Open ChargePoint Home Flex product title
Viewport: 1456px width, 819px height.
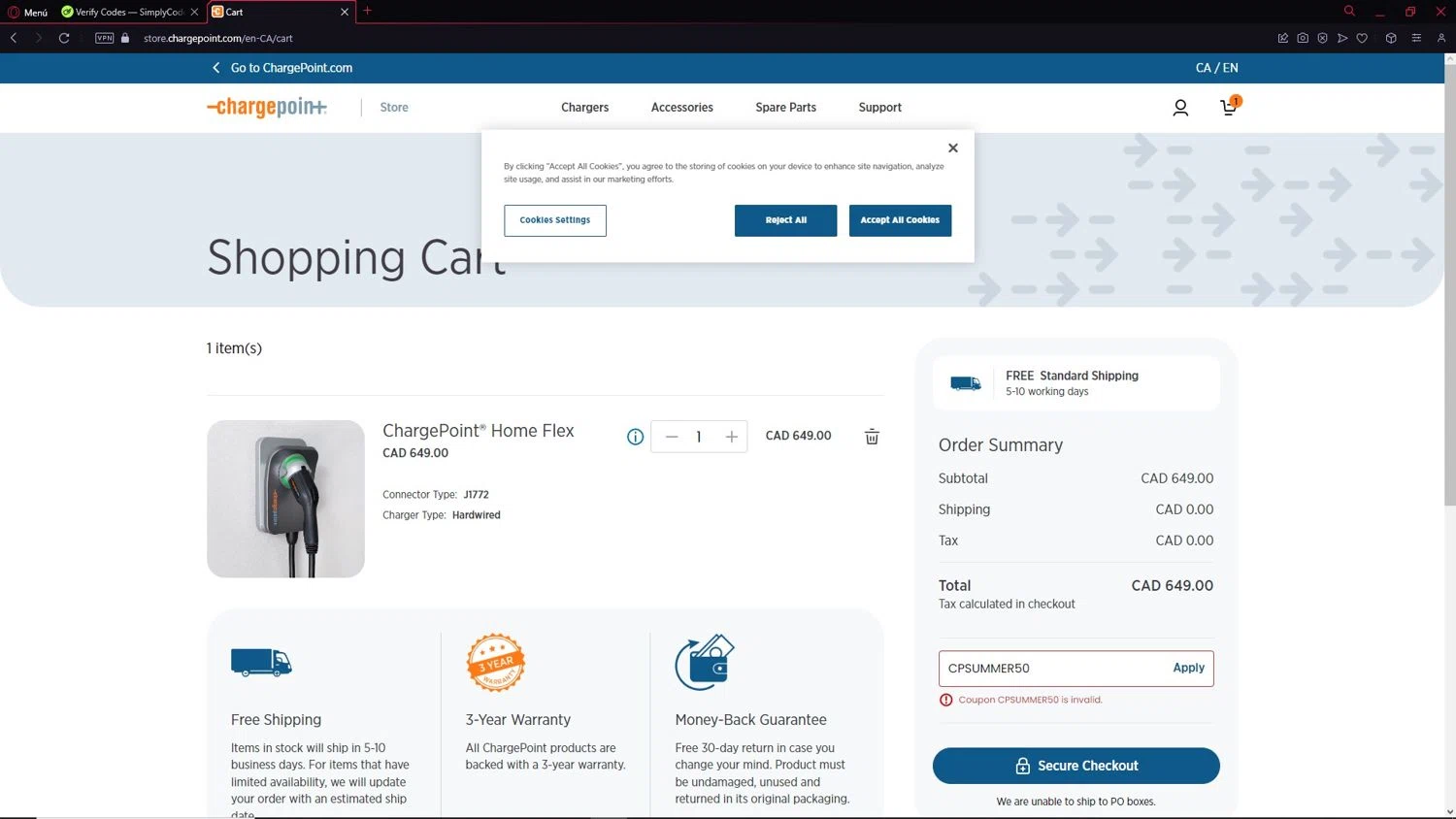tap(479, 431)
